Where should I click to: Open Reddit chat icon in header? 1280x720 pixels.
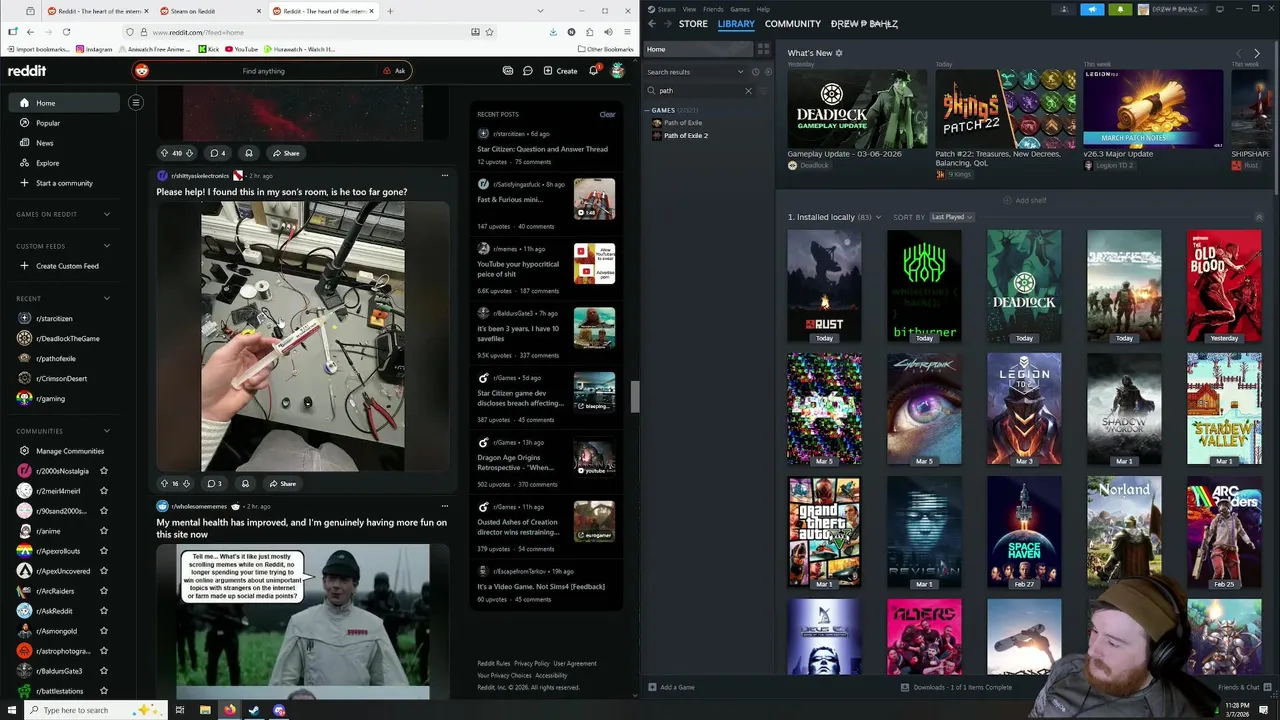[x=528, y=71]
